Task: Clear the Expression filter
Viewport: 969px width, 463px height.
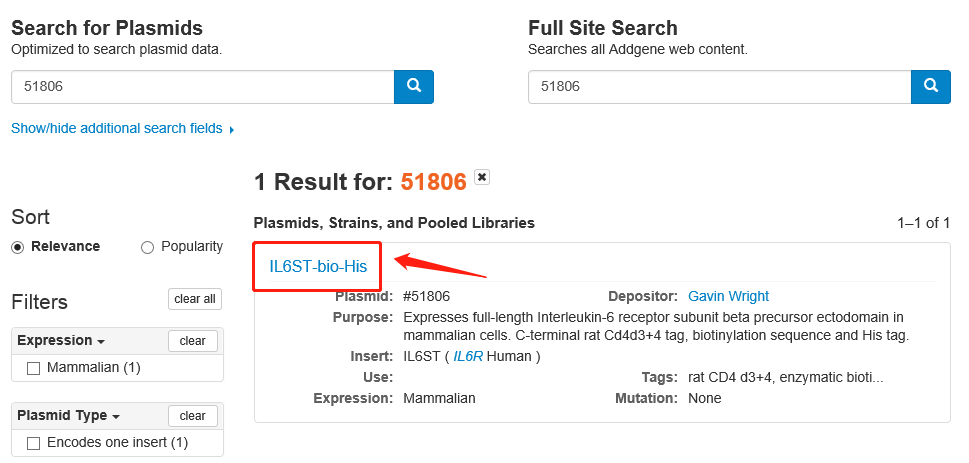Action: (x=193, y=341)
